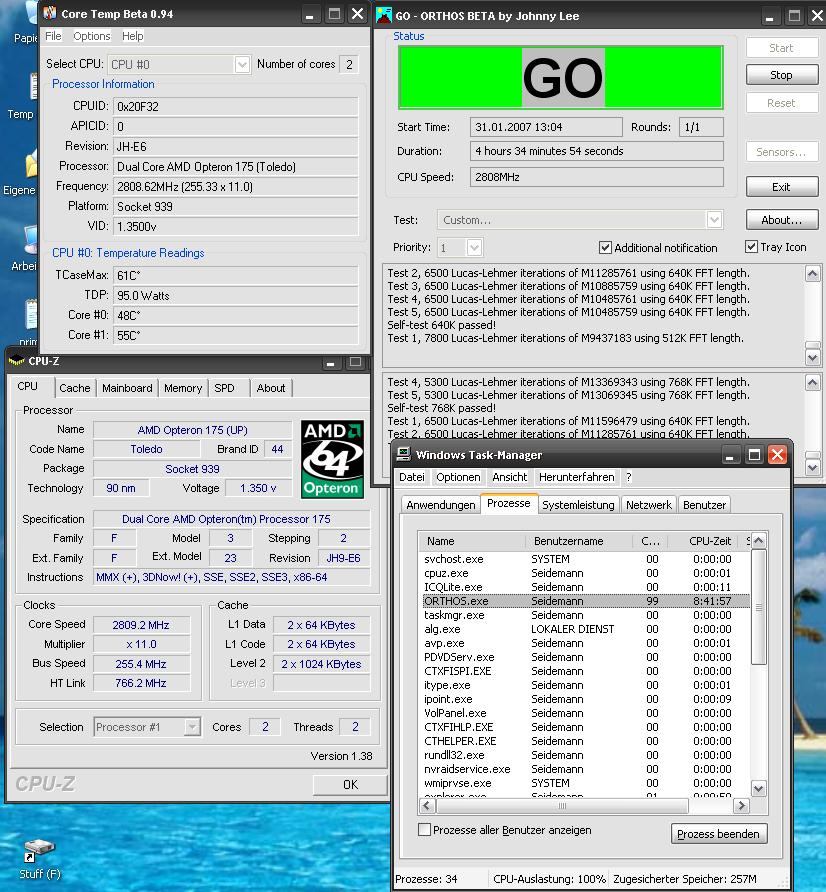Click the ORTHOS title bar icon
Image resolution: width=826 pixels, height=892 pixels.
(x=384, y=15)
